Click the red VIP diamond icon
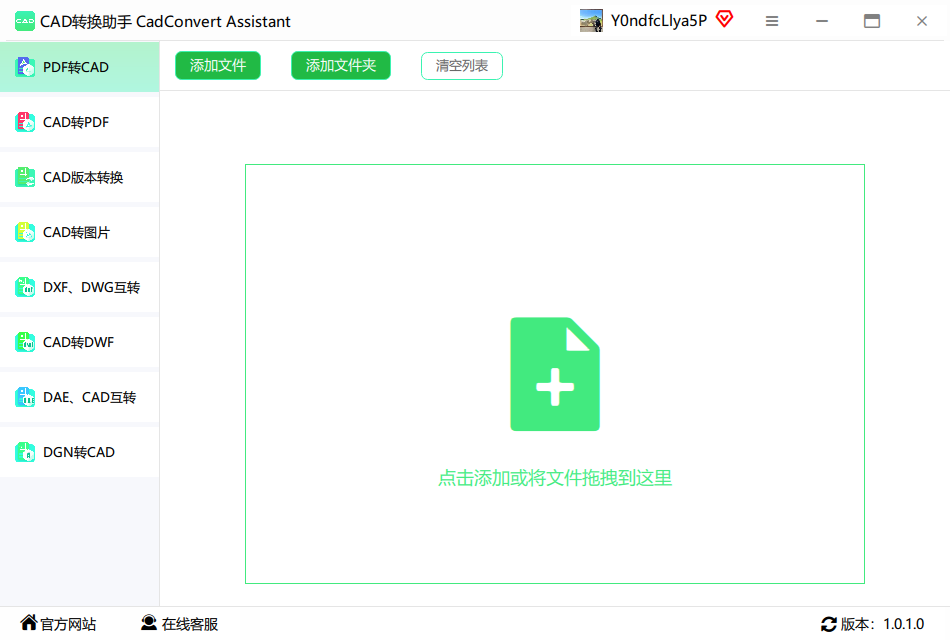950x640 pixels. 724,20
